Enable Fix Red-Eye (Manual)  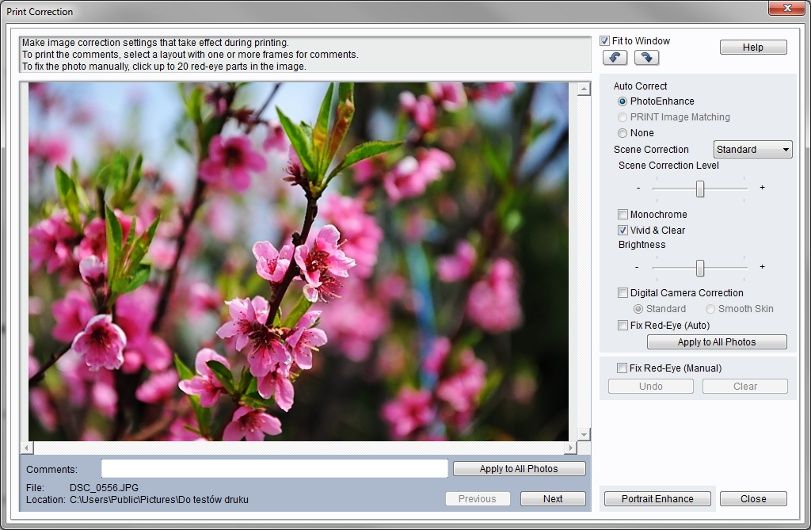coord(622,368)
